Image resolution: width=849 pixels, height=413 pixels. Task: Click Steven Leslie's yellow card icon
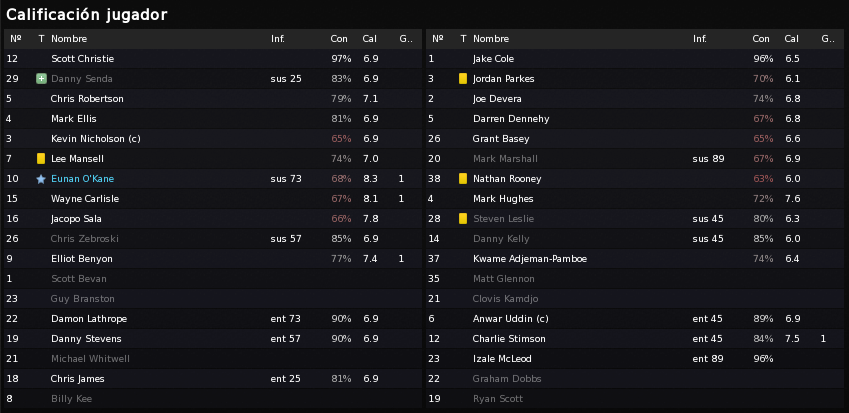(x=463, y=219)
